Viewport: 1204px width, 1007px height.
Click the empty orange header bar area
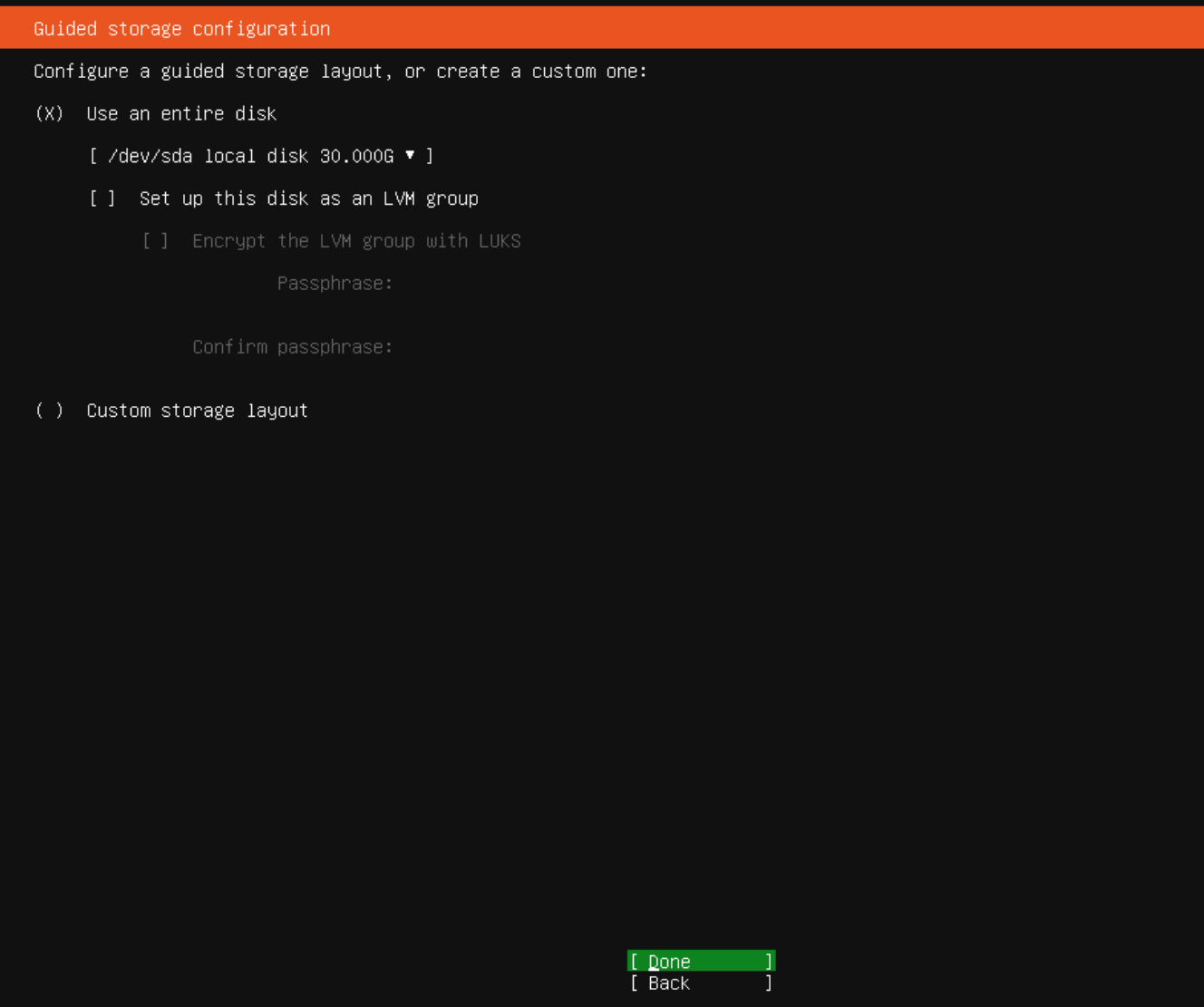[x=771, y=29]
